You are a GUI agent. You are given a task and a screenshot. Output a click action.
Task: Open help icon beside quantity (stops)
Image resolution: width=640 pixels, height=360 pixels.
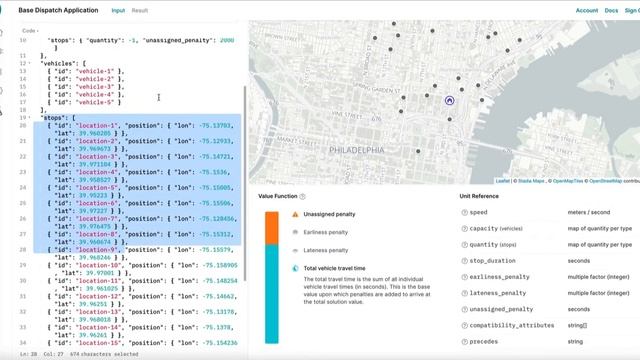(464, 245)
